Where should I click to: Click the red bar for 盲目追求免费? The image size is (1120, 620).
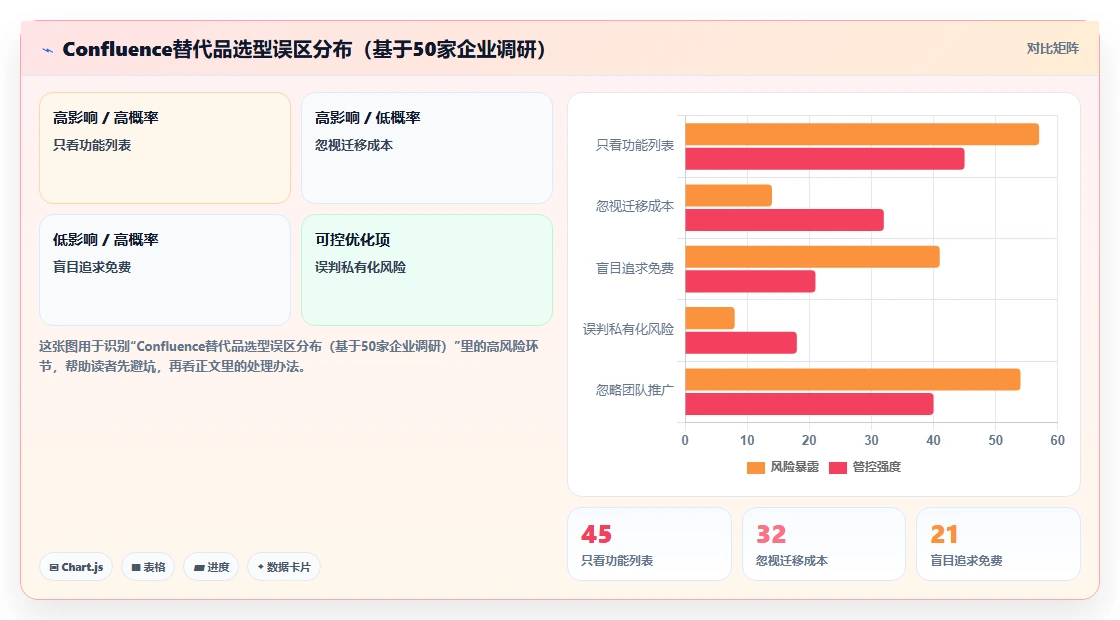tap(750, 281)
